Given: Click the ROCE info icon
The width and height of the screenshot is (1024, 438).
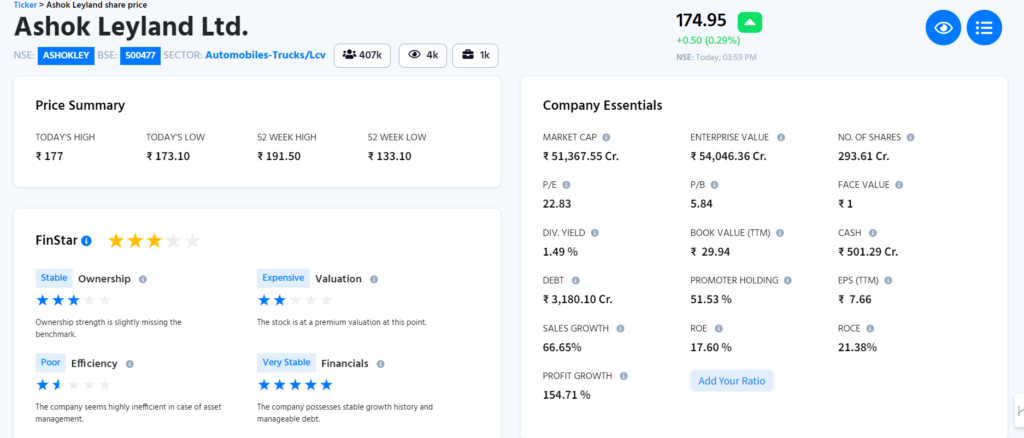Looking at the screenshot, I should point(870,328).
